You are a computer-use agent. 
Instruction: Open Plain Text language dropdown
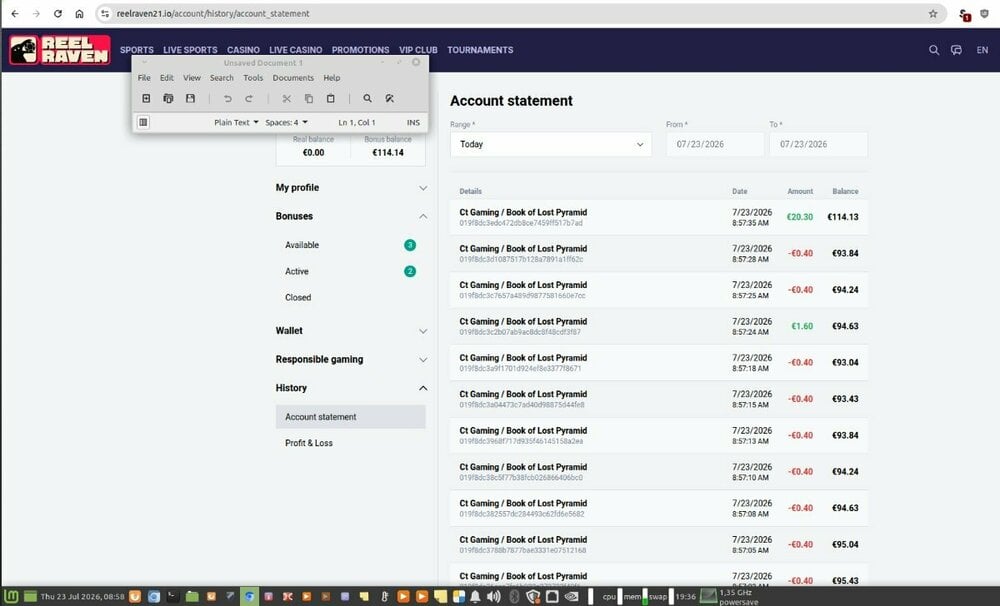tap(236, 122)
